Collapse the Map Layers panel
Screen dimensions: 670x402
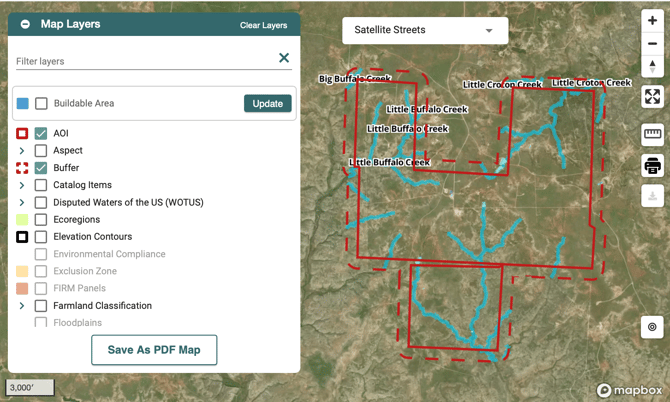click(25, 25)
